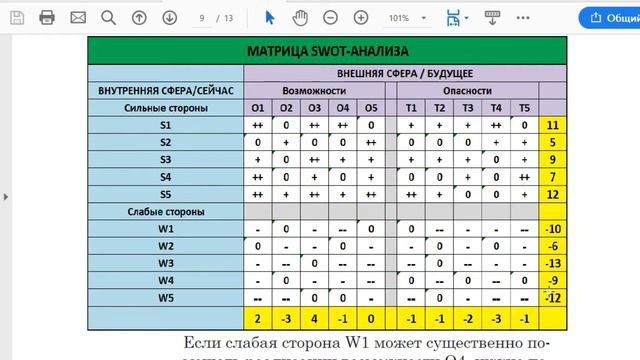
Task: Click the O1 column total 2
Action: 258,318
